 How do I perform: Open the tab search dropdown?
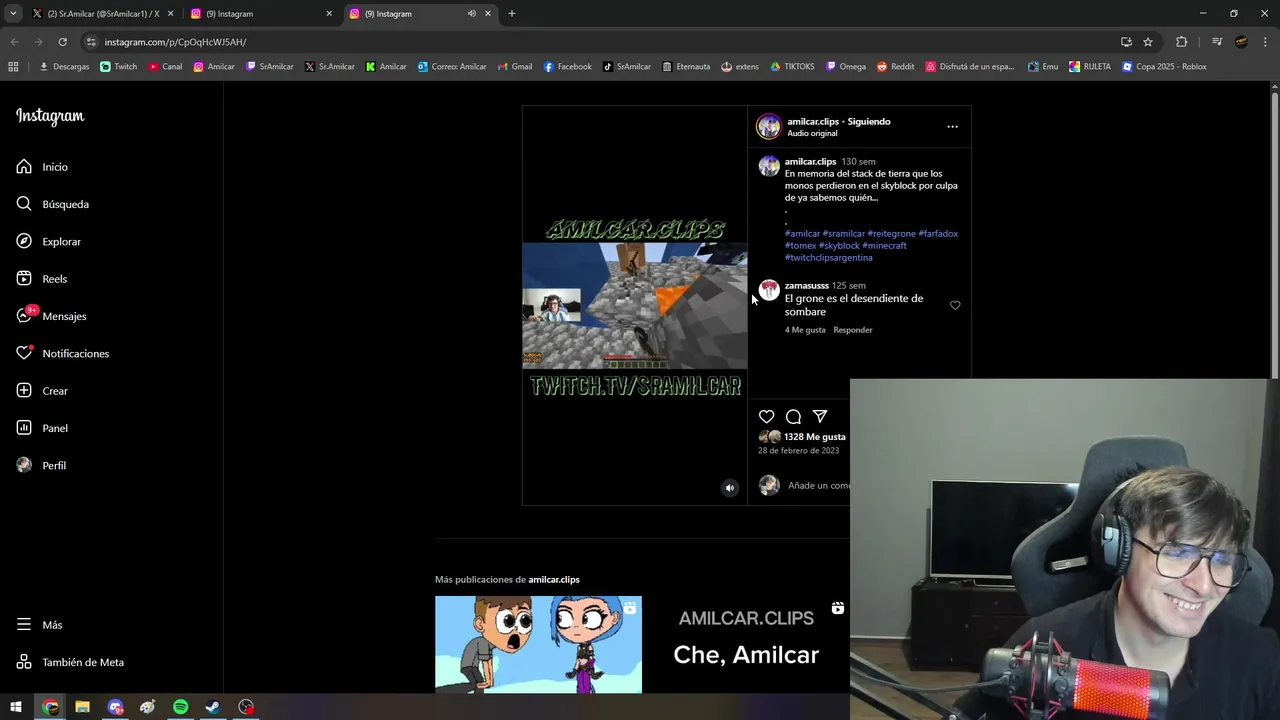(x=13, y=14)
